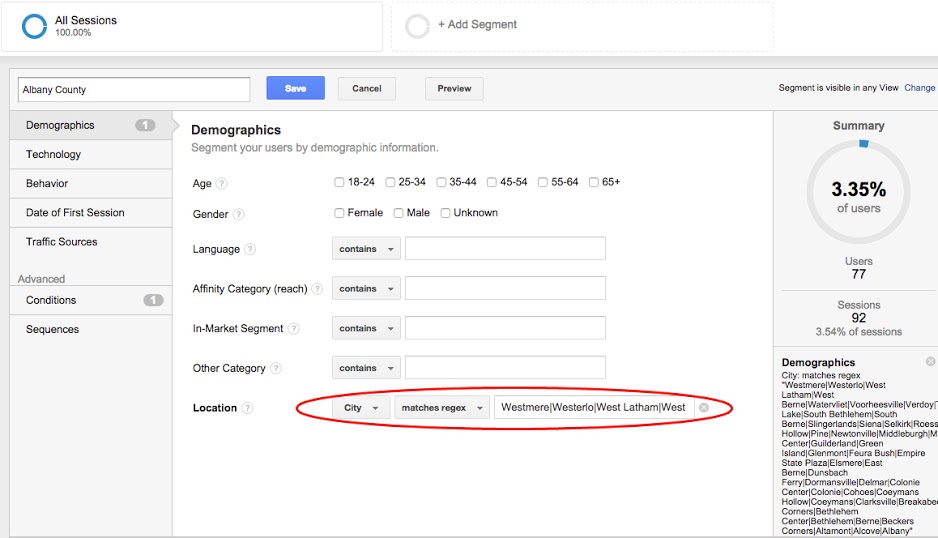938x538 pixels.
Task: Click the Change view visibility link
Action: (919, 88)
